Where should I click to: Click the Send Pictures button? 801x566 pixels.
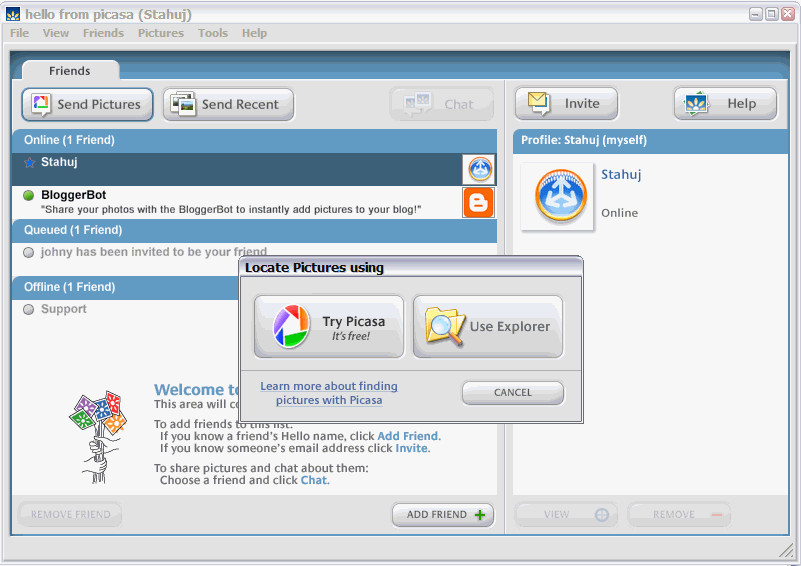point(87,104)
